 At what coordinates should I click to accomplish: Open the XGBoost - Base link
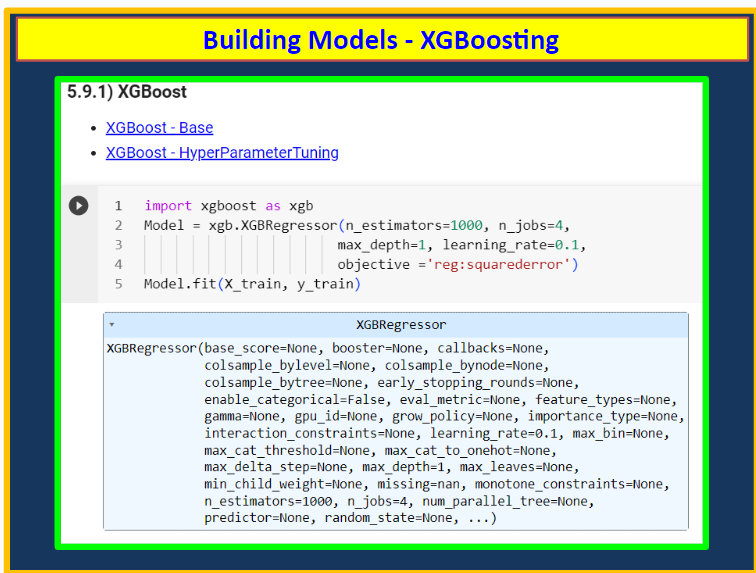160,128
